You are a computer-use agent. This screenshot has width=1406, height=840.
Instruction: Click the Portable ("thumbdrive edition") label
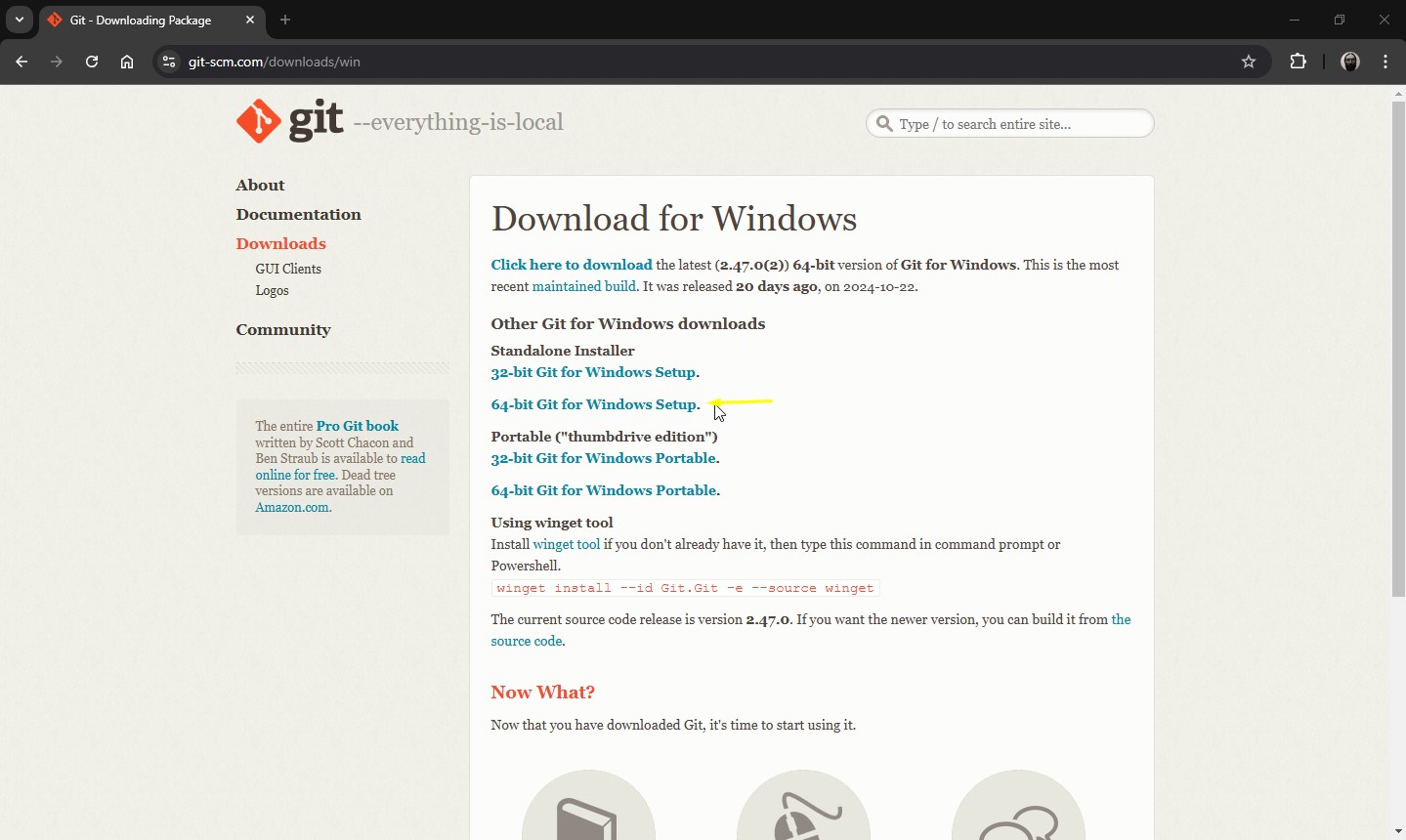click(x=604, y=437)
